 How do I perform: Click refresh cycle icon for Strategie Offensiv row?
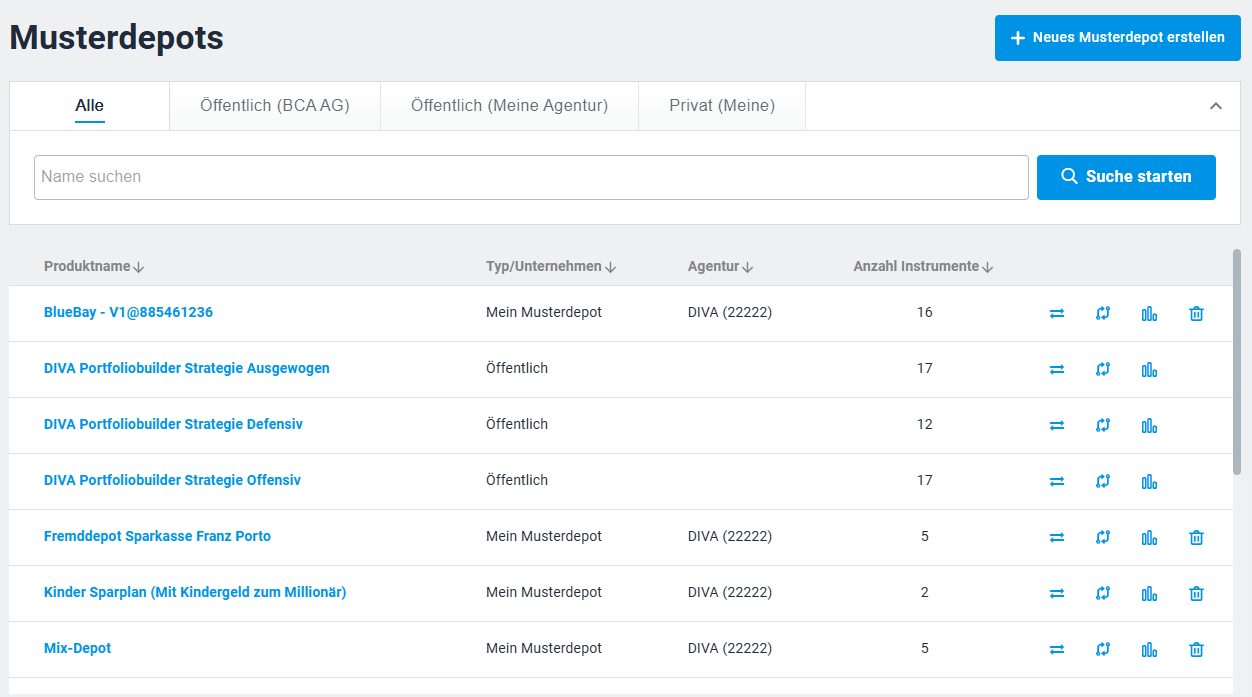[1103, 481]
